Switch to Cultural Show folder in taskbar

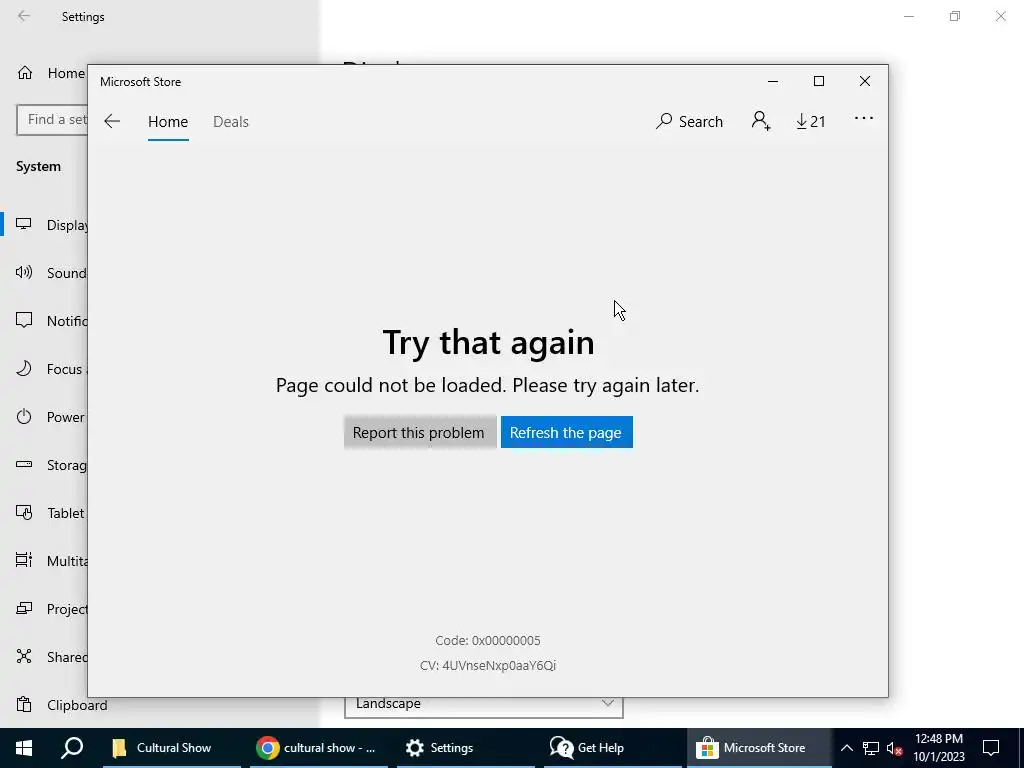tap(172, 748)
